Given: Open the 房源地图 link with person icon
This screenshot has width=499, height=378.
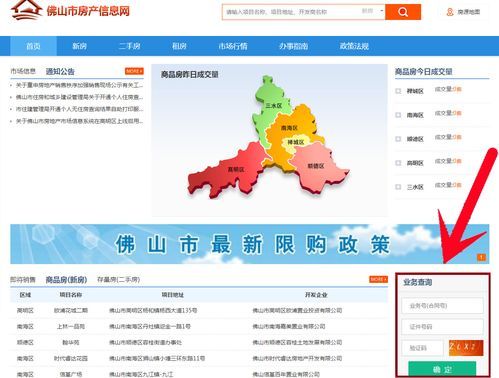Looking at the screenshot, I should pos(463,12).
